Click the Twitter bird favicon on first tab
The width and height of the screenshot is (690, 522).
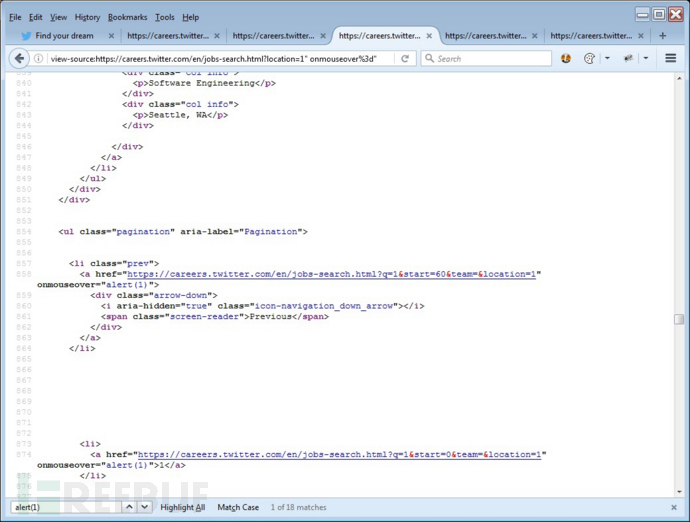click(26, 36)
